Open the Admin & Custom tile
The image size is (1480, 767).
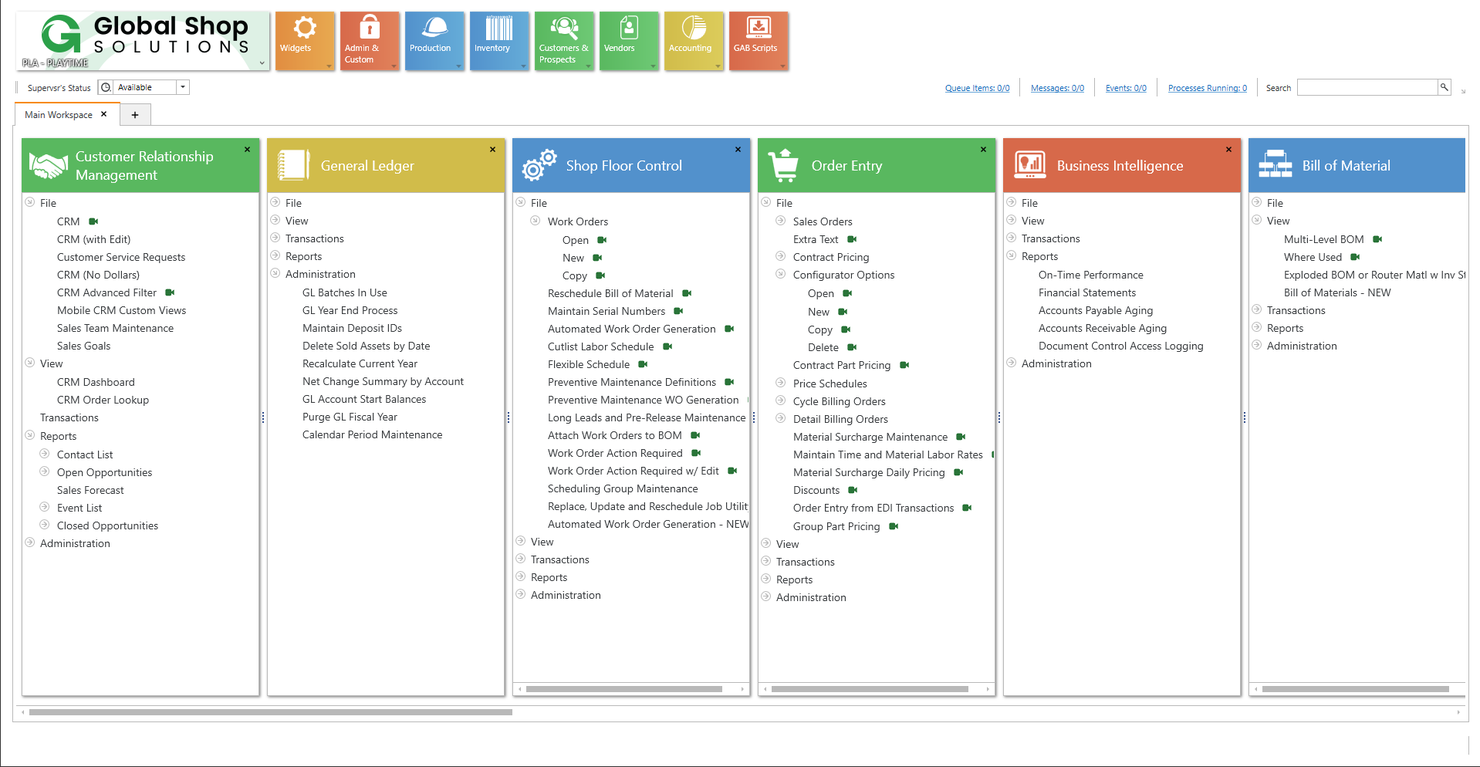tap(369, 41)
